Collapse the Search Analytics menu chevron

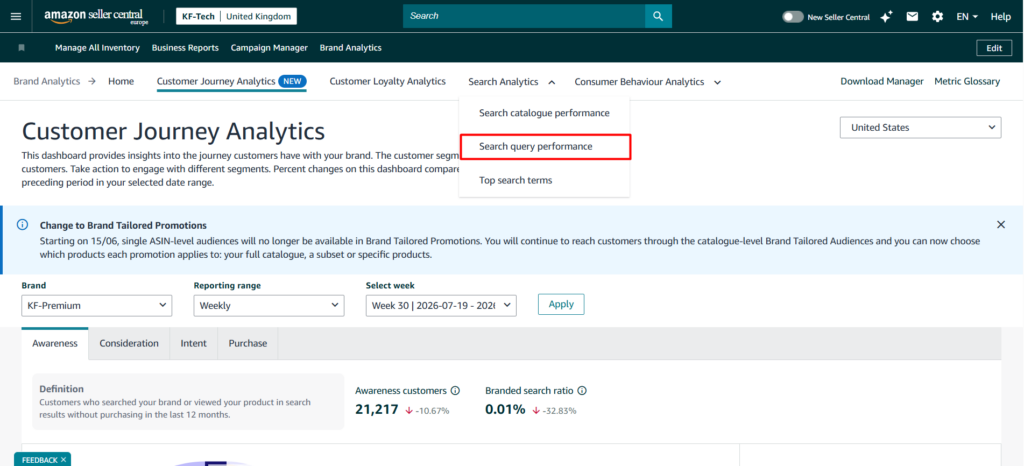pos(552,82)
